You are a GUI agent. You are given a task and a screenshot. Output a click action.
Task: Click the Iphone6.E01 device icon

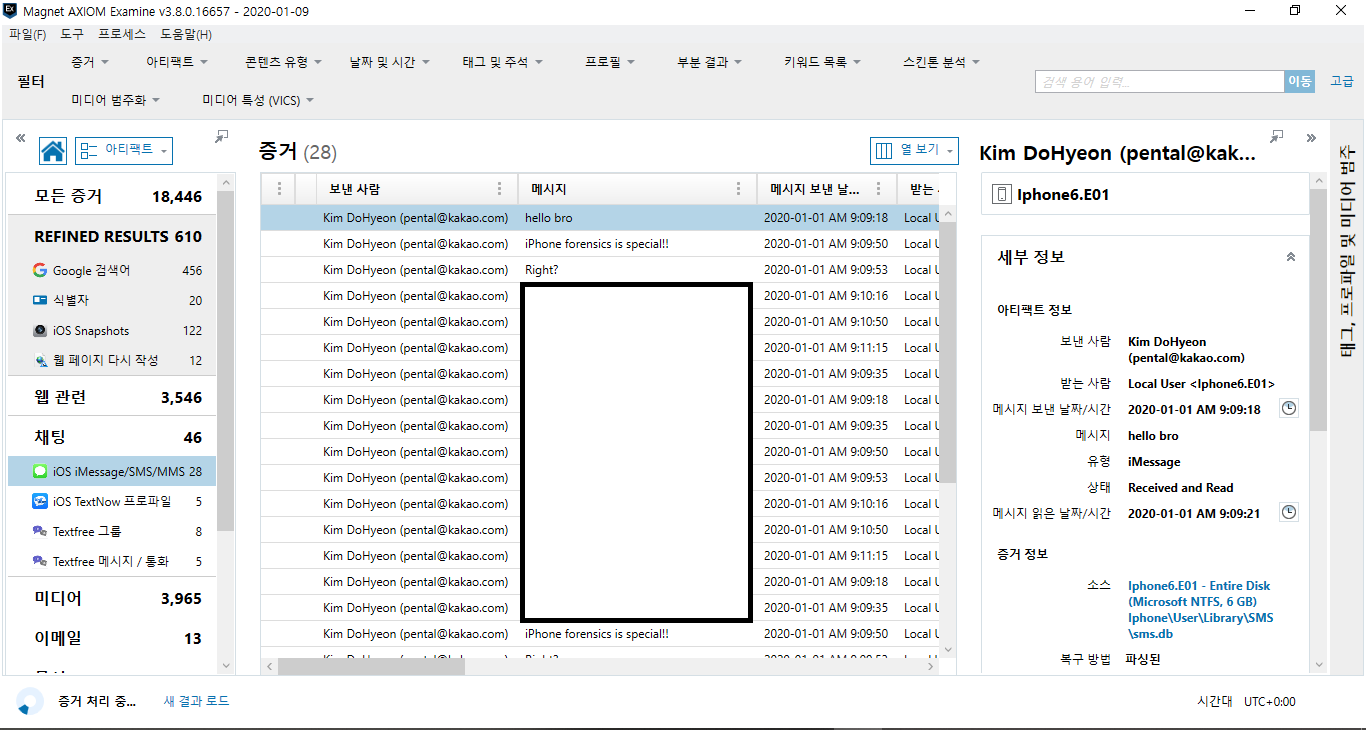(1002, 195)
